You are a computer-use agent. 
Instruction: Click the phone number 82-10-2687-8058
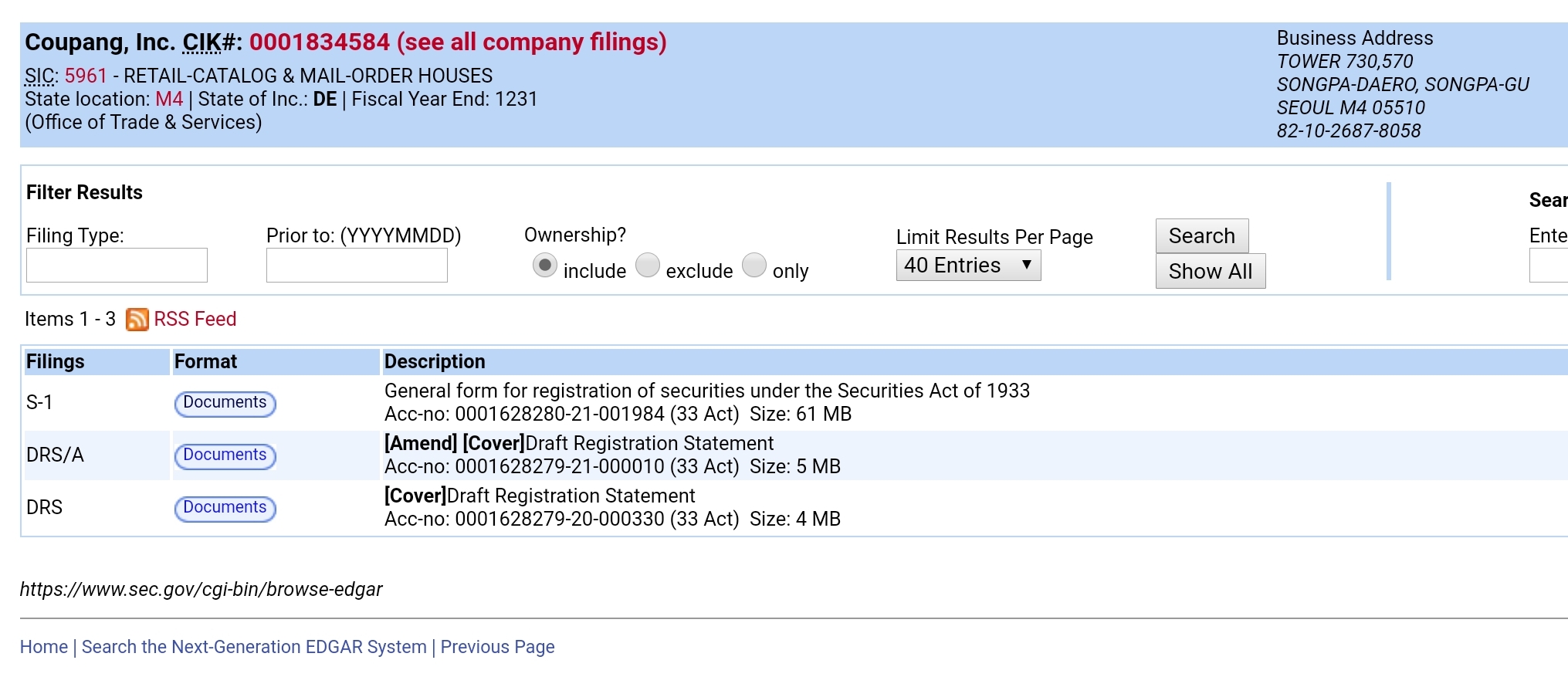(1349, 130)
